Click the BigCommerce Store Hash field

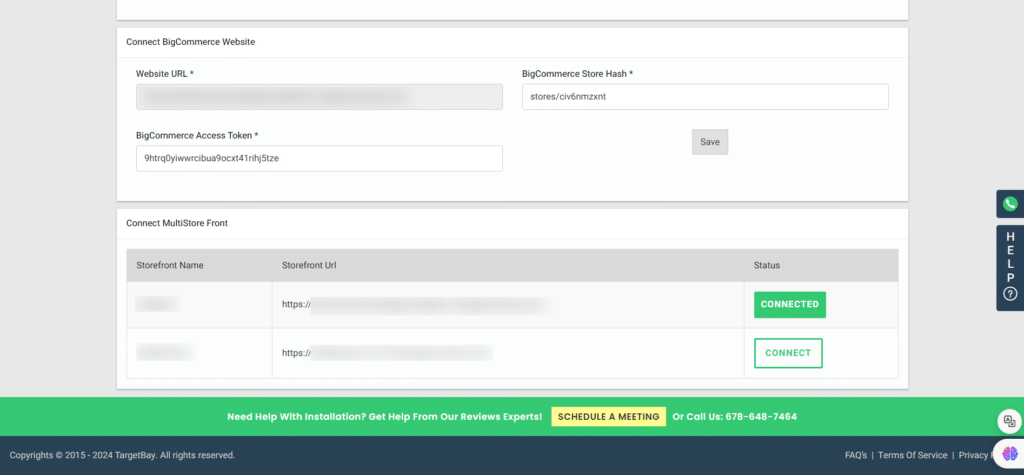point(705,97)
